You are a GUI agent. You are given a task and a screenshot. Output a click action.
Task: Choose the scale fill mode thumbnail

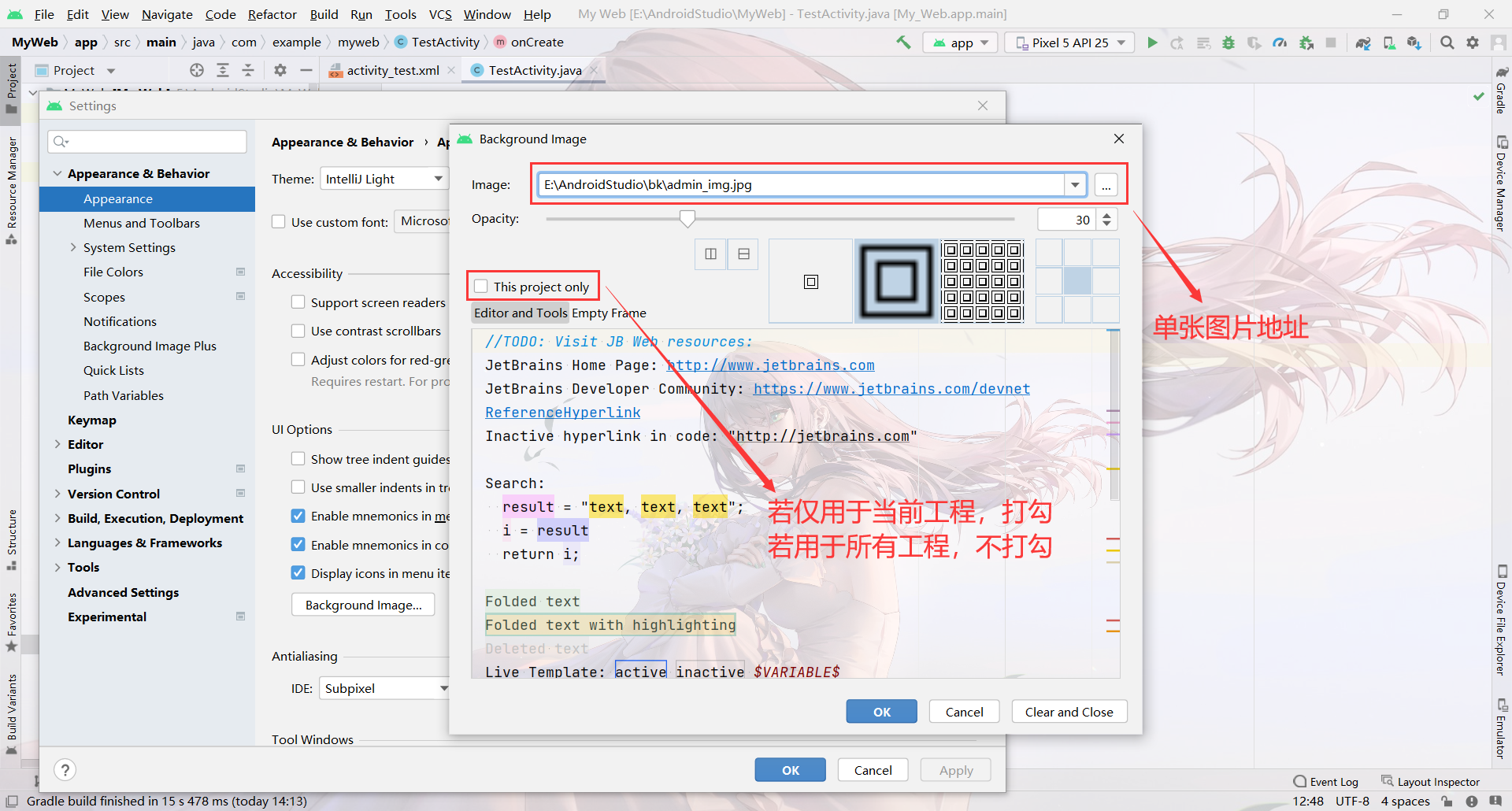pyautogui.click(x=896, y=281)
